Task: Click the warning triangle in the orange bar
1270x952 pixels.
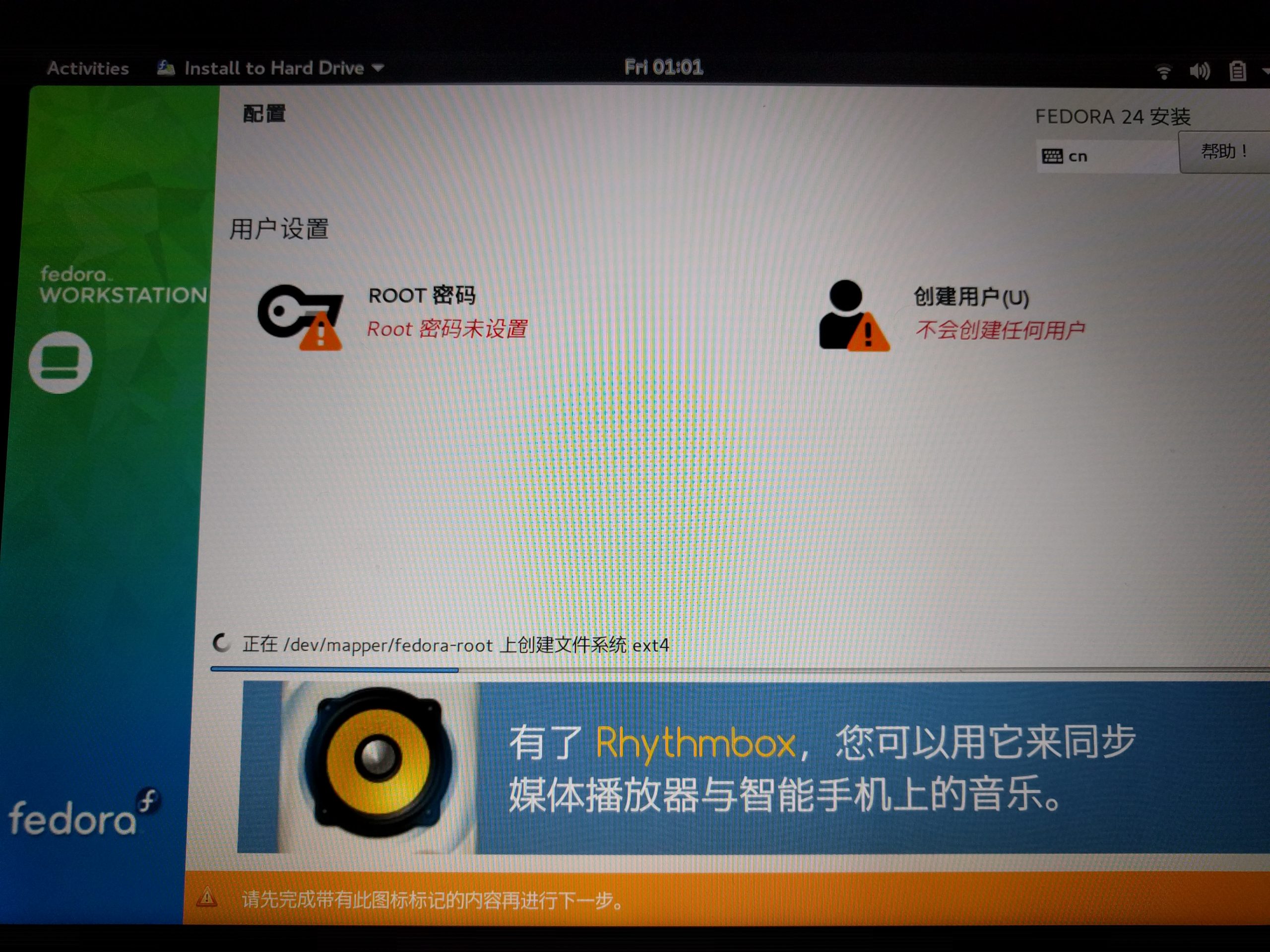Action: pos(207,897)
